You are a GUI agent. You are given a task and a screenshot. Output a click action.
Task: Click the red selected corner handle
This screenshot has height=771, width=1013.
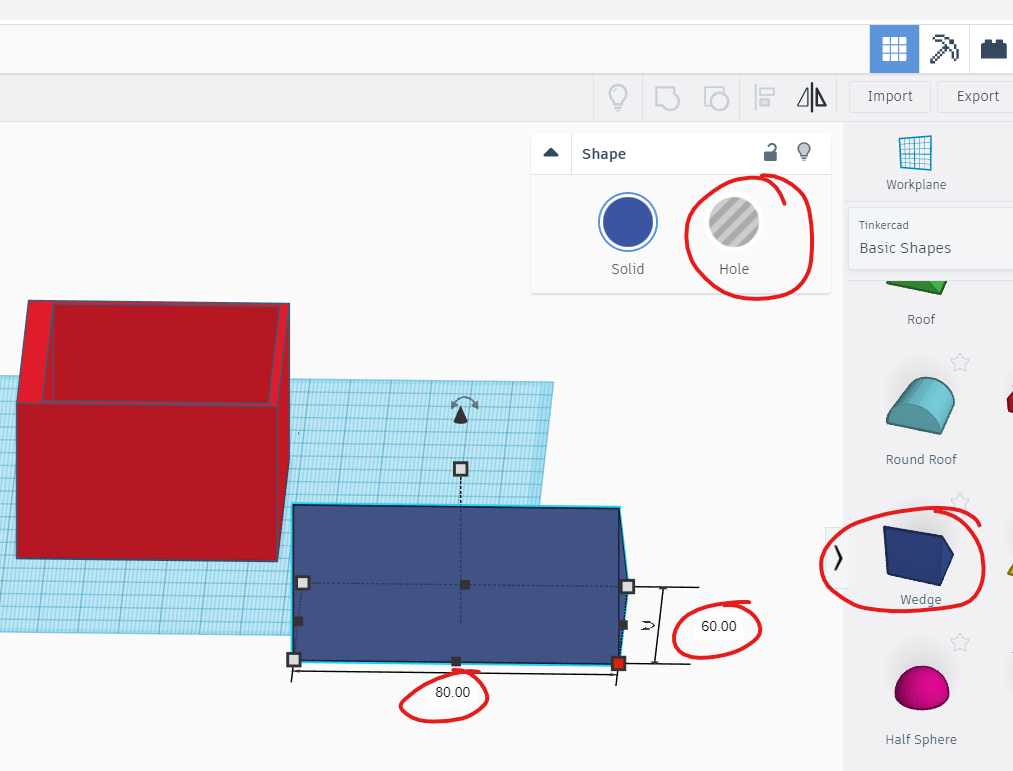pos(618,663)
